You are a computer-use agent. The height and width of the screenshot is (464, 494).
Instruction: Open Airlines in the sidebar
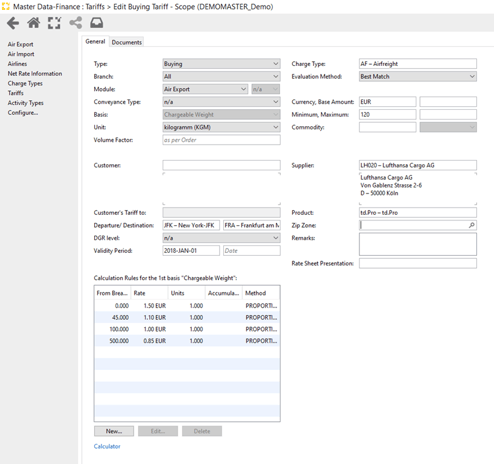[17, 64]
